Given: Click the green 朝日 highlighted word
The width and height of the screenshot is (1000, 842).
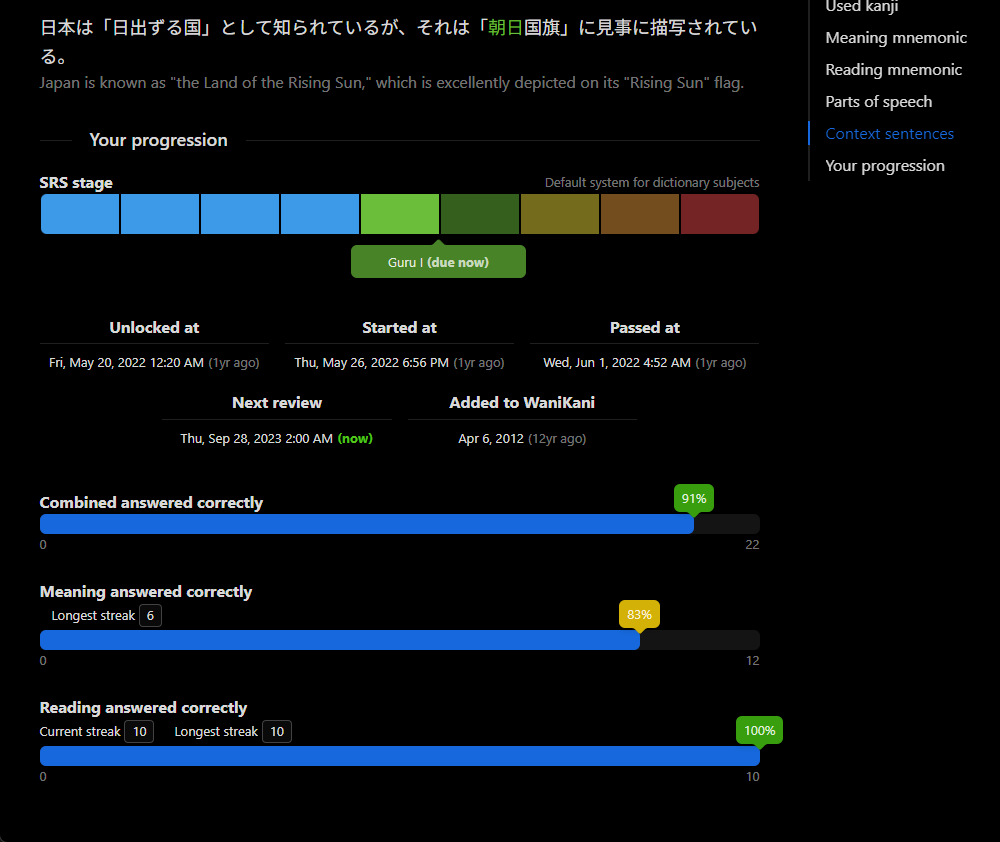Looking at the screenshot, I should [505, 27].
